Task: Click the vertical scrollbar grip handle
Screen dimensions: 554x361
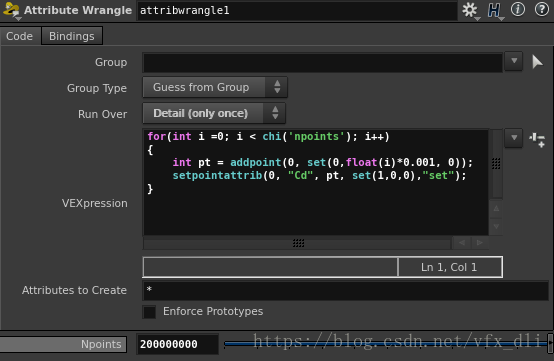Action: 496,163
